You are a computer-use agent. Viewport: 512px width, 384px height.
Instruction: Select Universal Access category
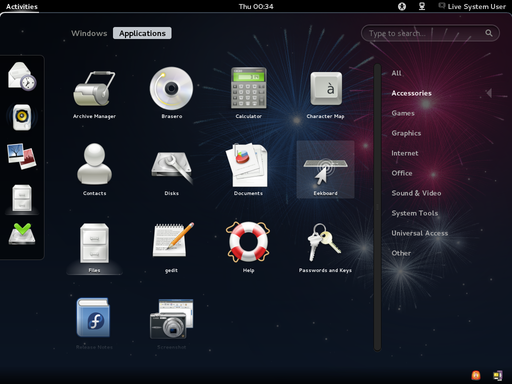click(420, 233)
